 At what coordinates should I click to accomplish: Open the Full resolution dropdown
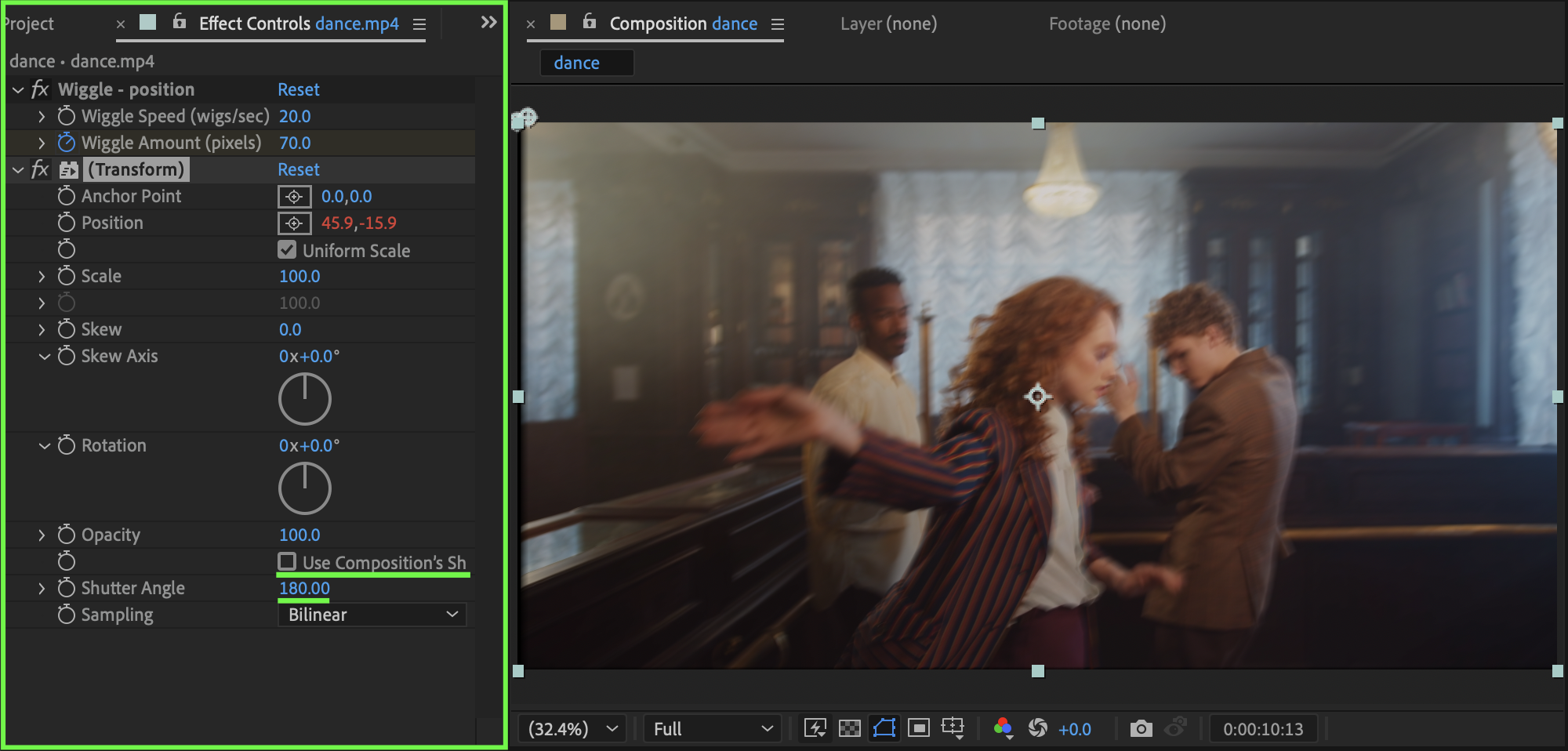712,728
